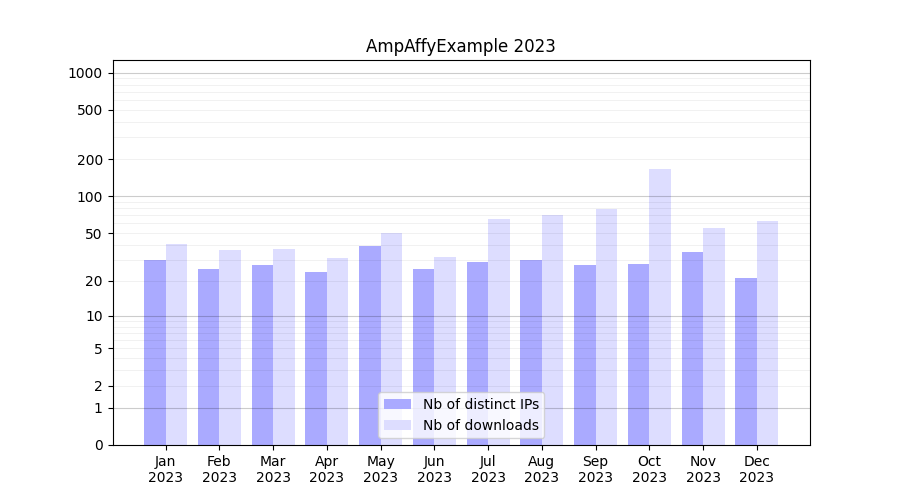Click the Nb of distinct IPs legend swatch

[397, 404]
